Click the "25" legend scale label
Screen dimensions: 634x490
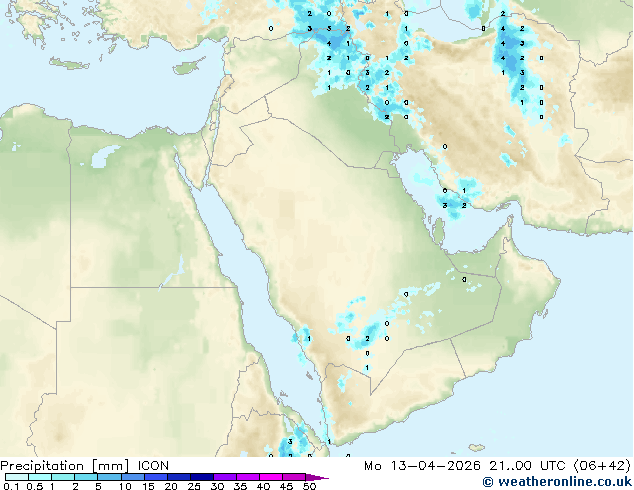click(194, 486)
